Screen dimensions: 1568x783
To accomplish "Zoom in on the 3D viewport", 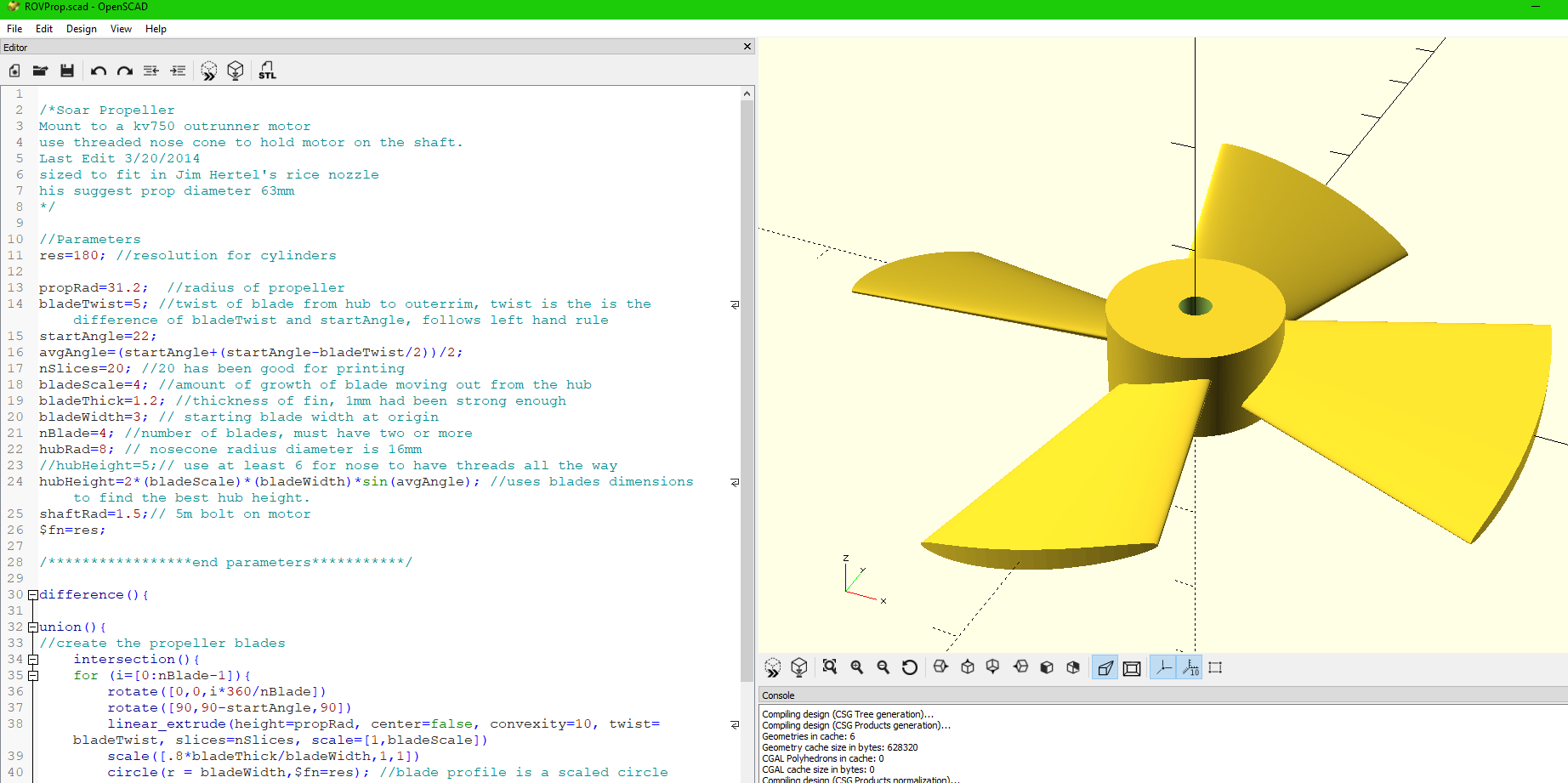I will coord(857,667).
